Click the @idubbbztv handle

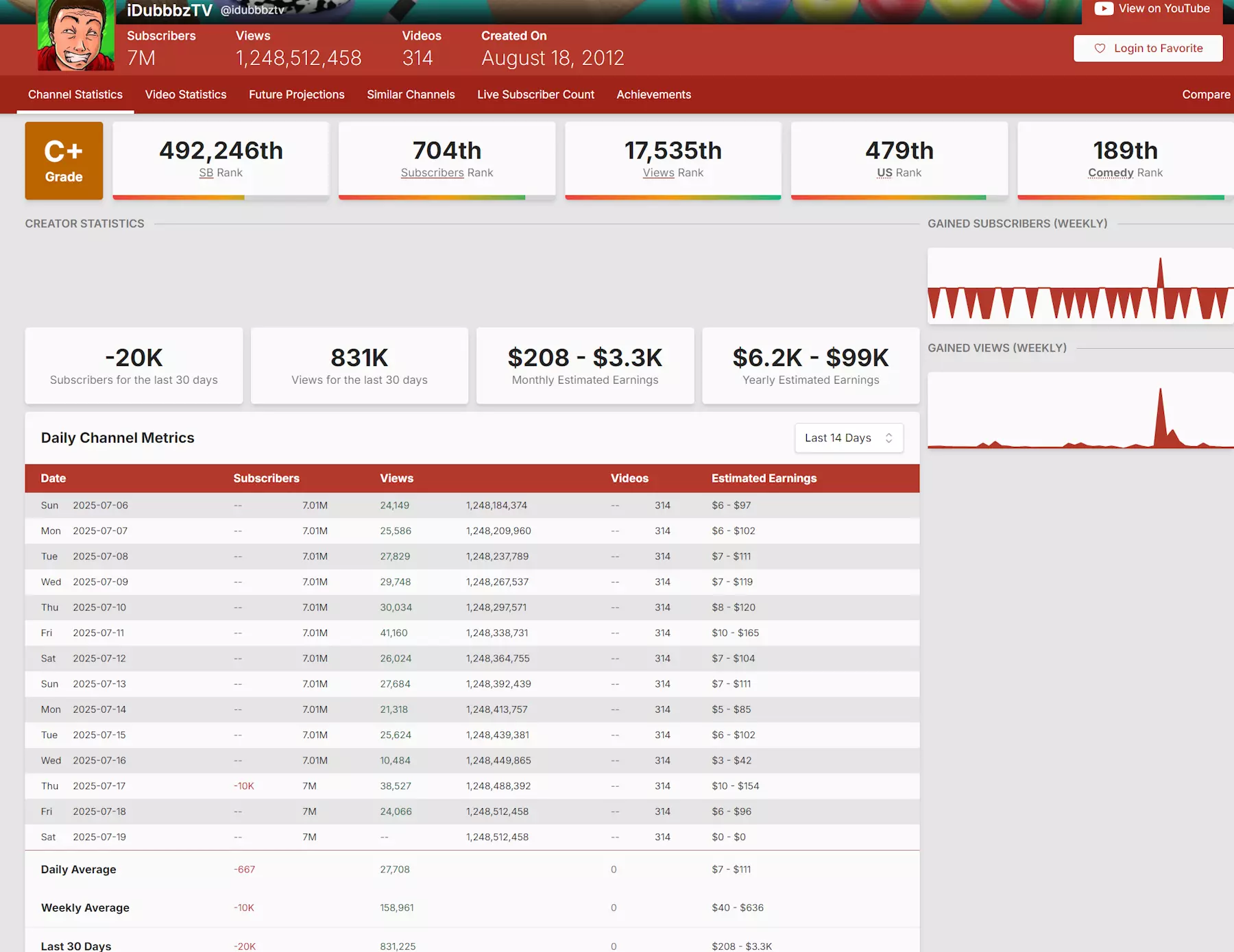tap(252, 10)
